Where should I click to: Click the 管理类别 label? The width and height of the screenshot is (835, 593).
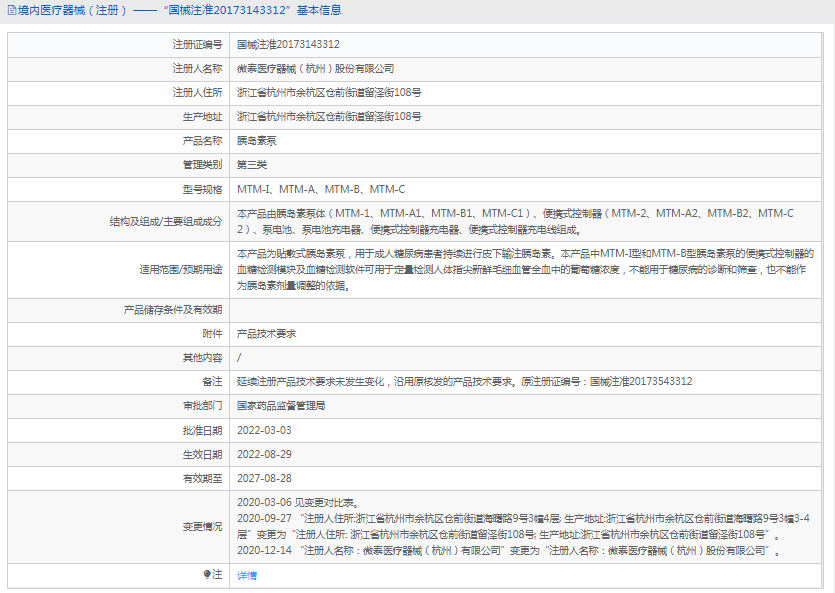202,165
